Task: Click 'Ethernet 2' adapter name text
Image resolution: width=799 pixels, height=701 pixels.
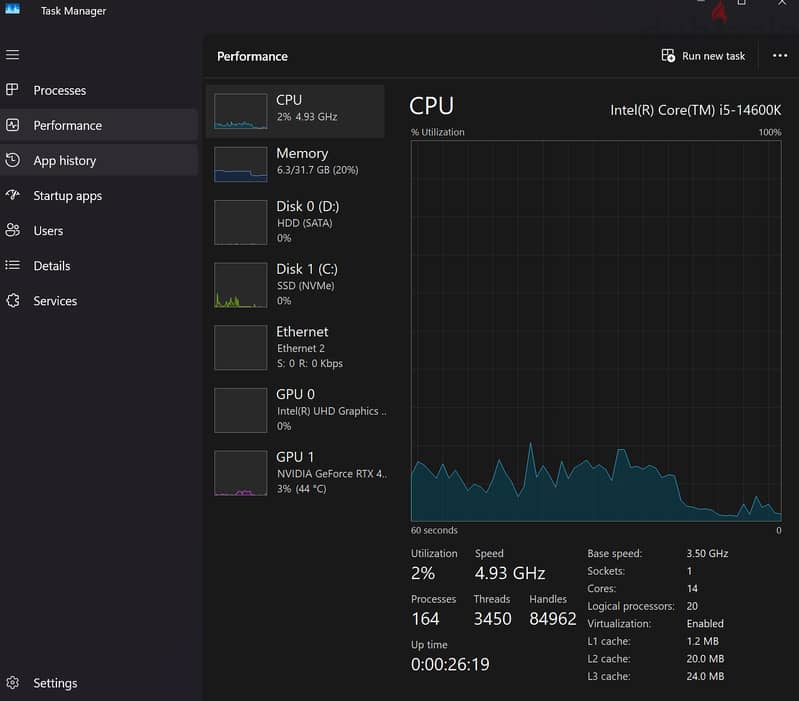Action: [301, 348]
